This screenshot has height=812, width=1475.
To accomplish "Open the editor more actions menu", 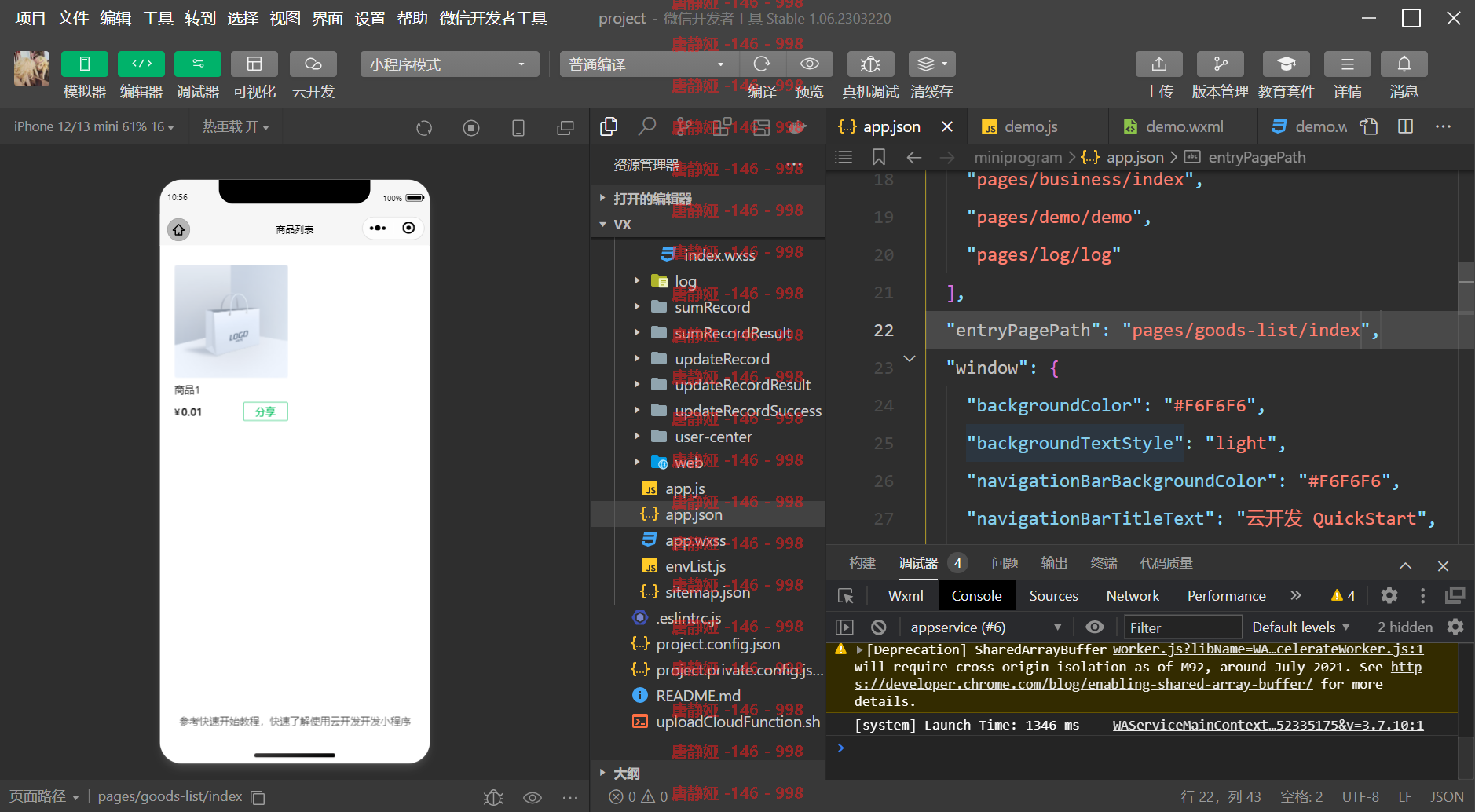I will pyautogui.click(x=1443, y=126).
